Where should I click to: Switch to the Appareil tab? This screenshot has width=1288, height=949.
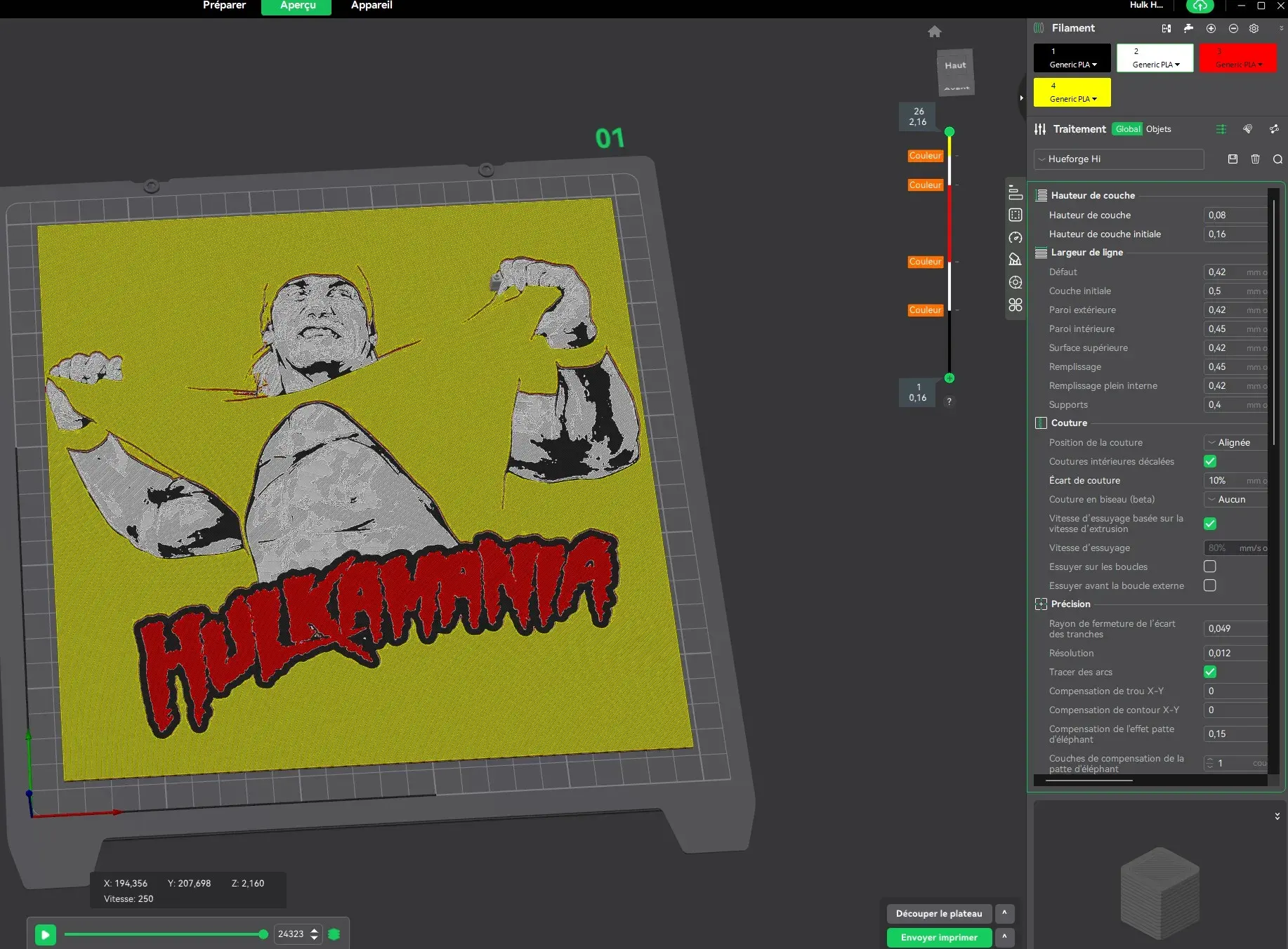coord(372,6)
